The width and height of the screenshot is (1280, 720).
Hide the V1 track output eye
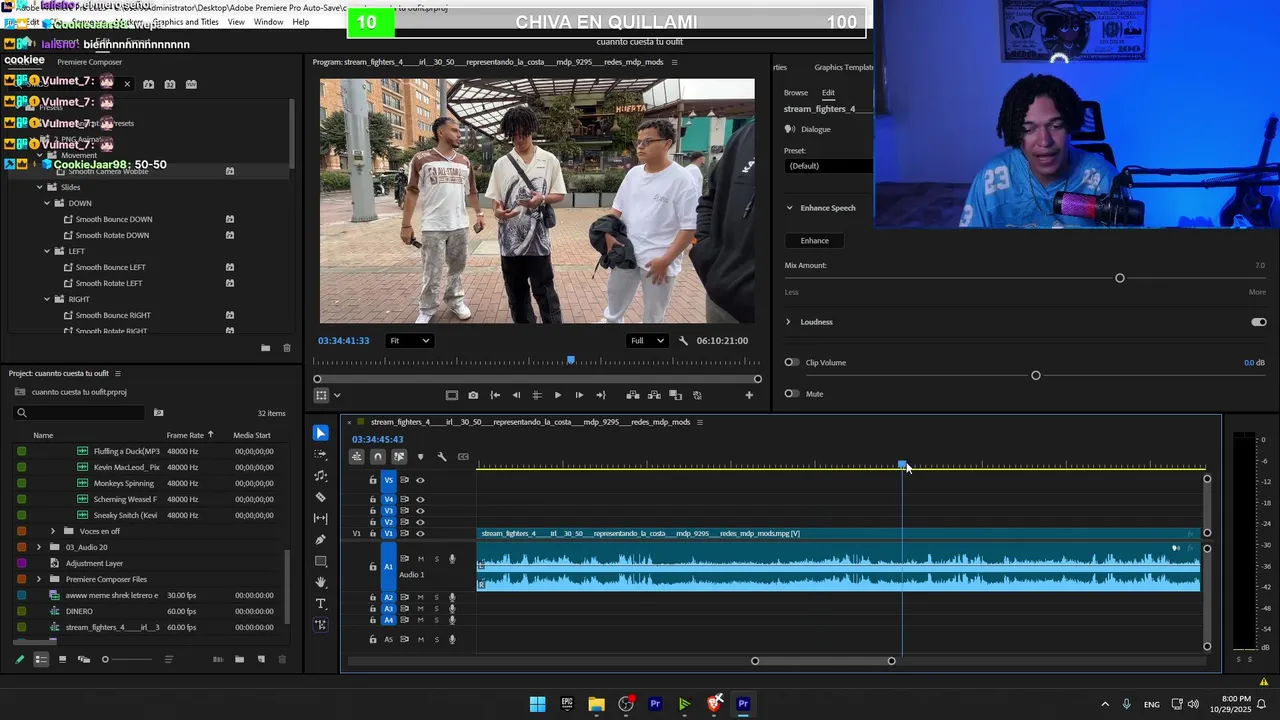click(420, 534)
